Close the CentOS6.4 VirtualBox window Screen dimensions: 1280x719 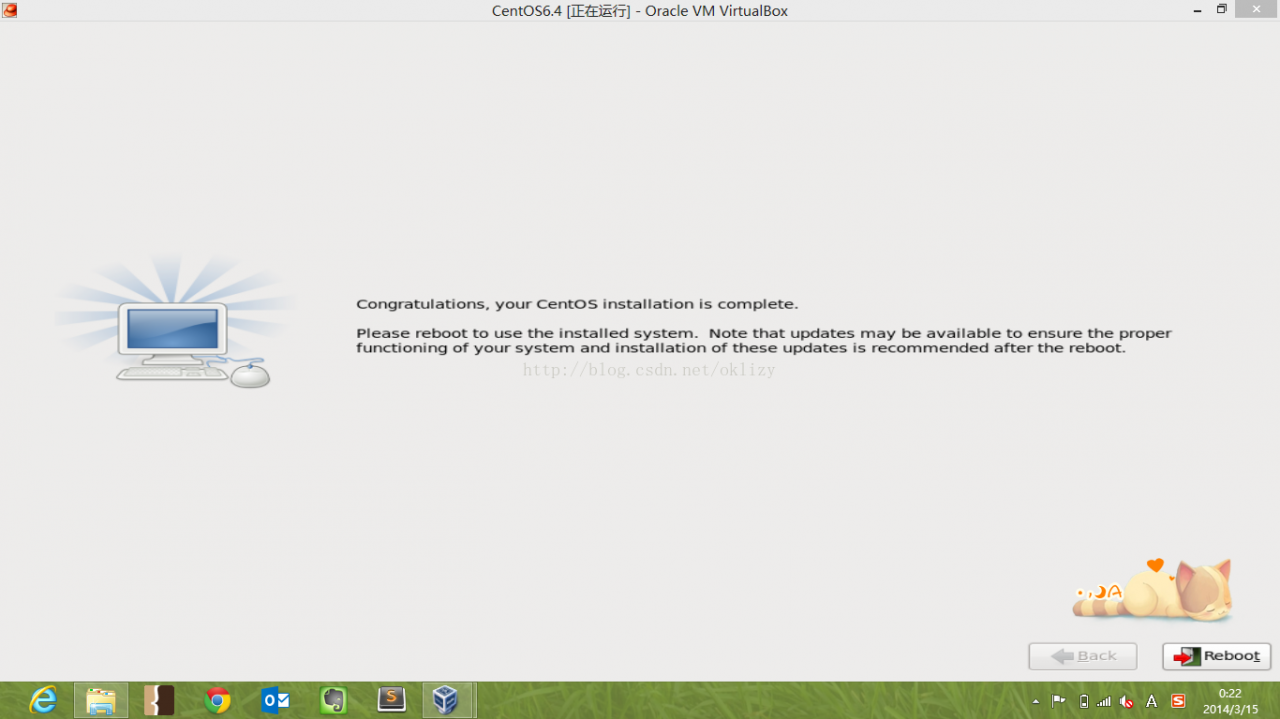(x=1257, y=9)
